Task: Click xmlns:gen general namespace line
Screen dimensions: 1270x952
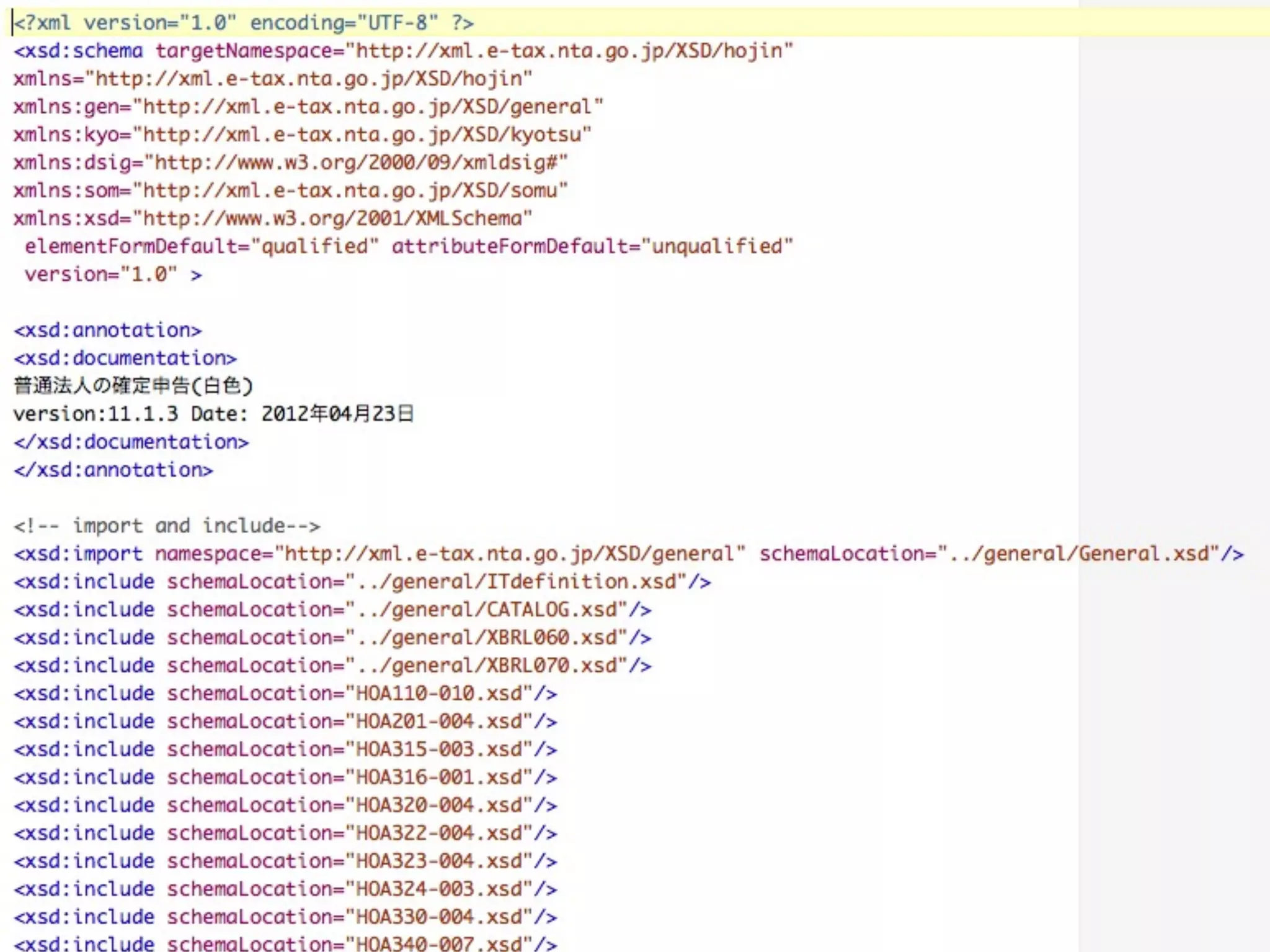Action: click(308, 107)
